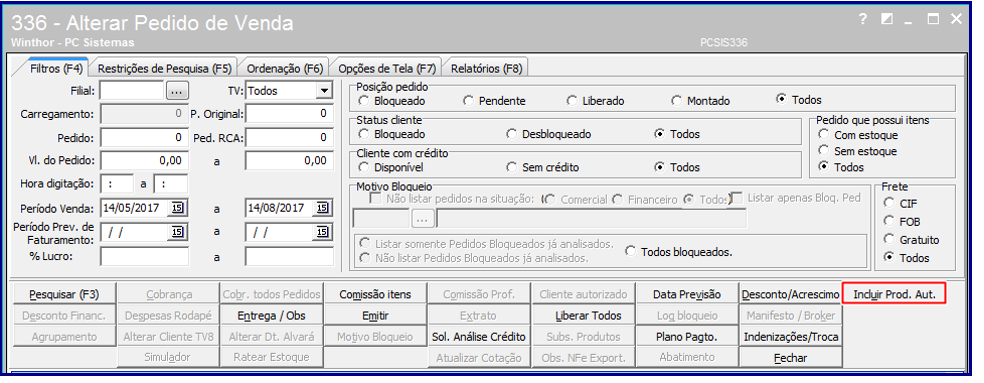
Task: Click Liberar Todos button
Action: tap(583, 316)
